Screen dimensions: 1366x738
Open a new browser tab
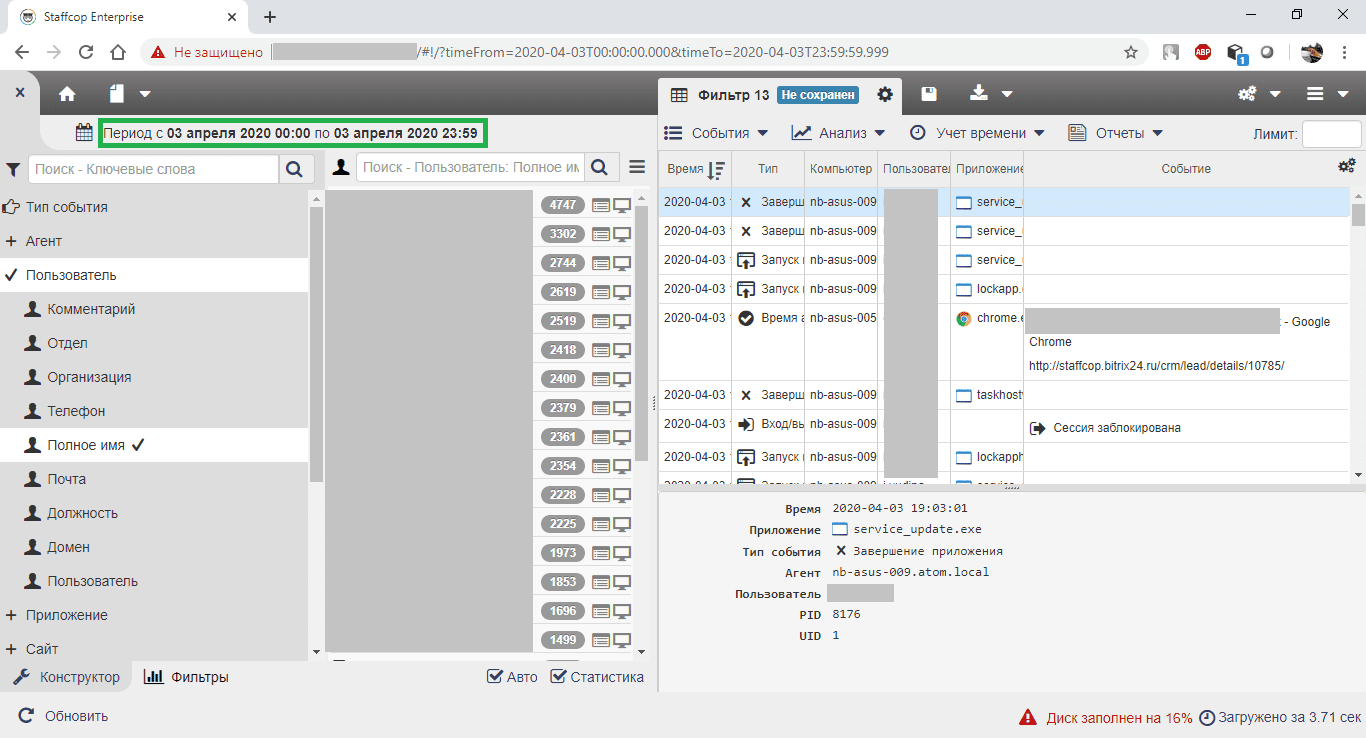pyautogui.click(x=270, y=16)
